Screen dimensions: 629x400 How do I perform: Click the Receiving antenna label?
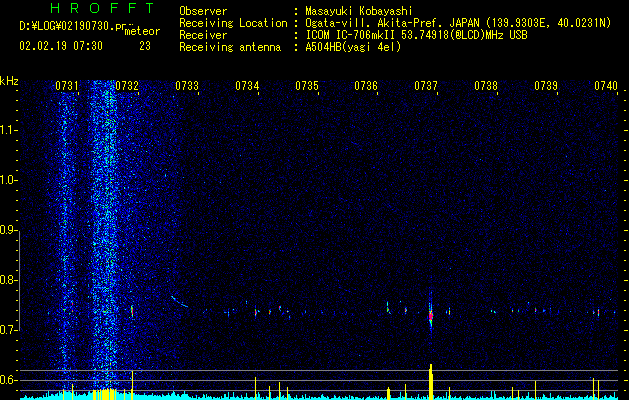point(230,47)
